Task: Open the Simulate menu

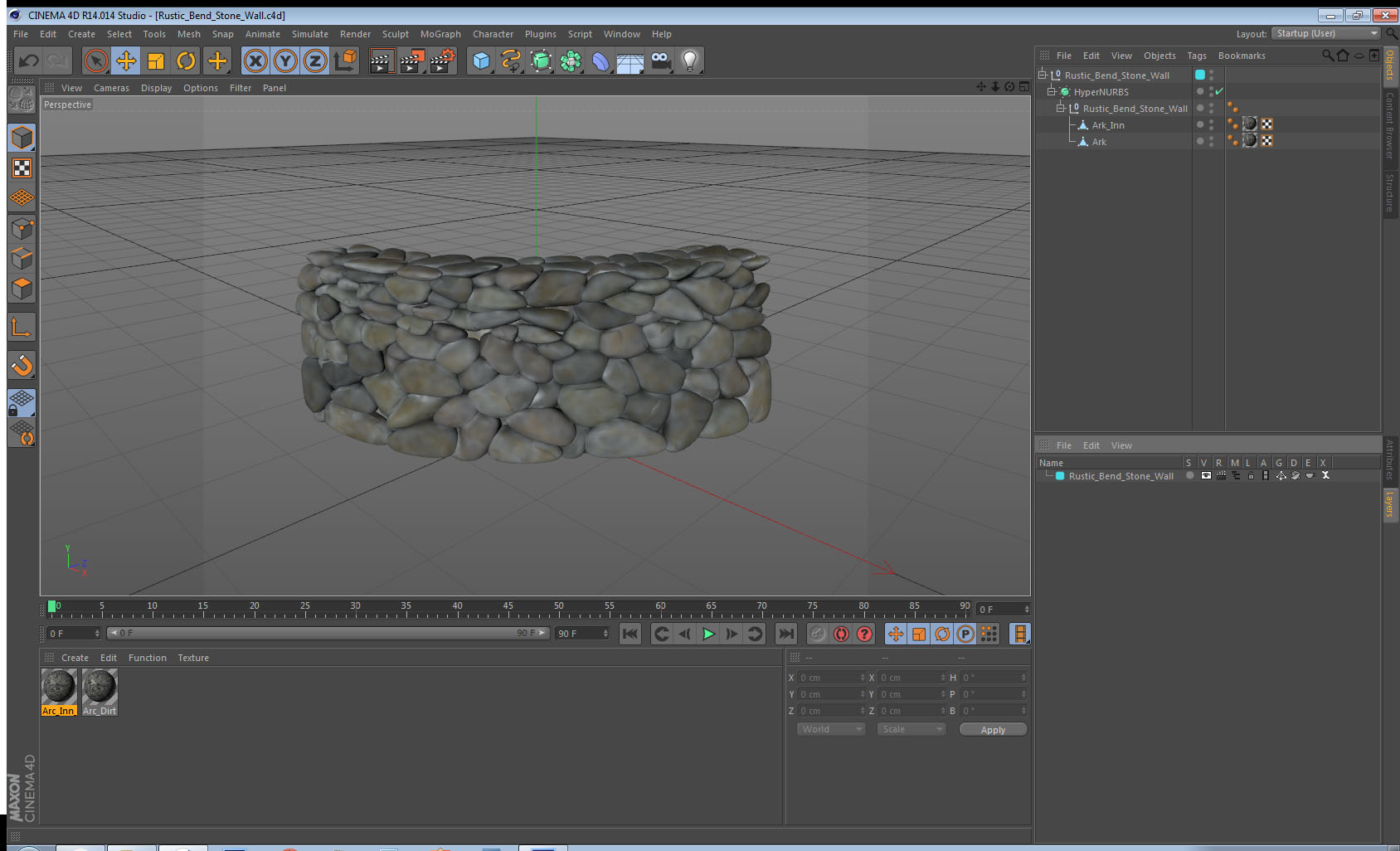Action: point(309,34)
